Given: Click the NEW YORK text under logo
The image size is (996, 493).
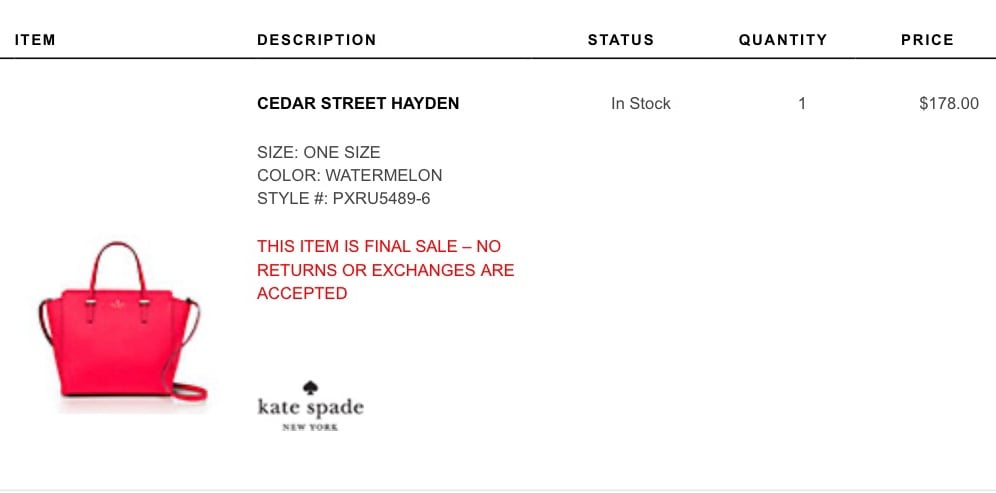Looking at the screenshot, I should [310, 428].
